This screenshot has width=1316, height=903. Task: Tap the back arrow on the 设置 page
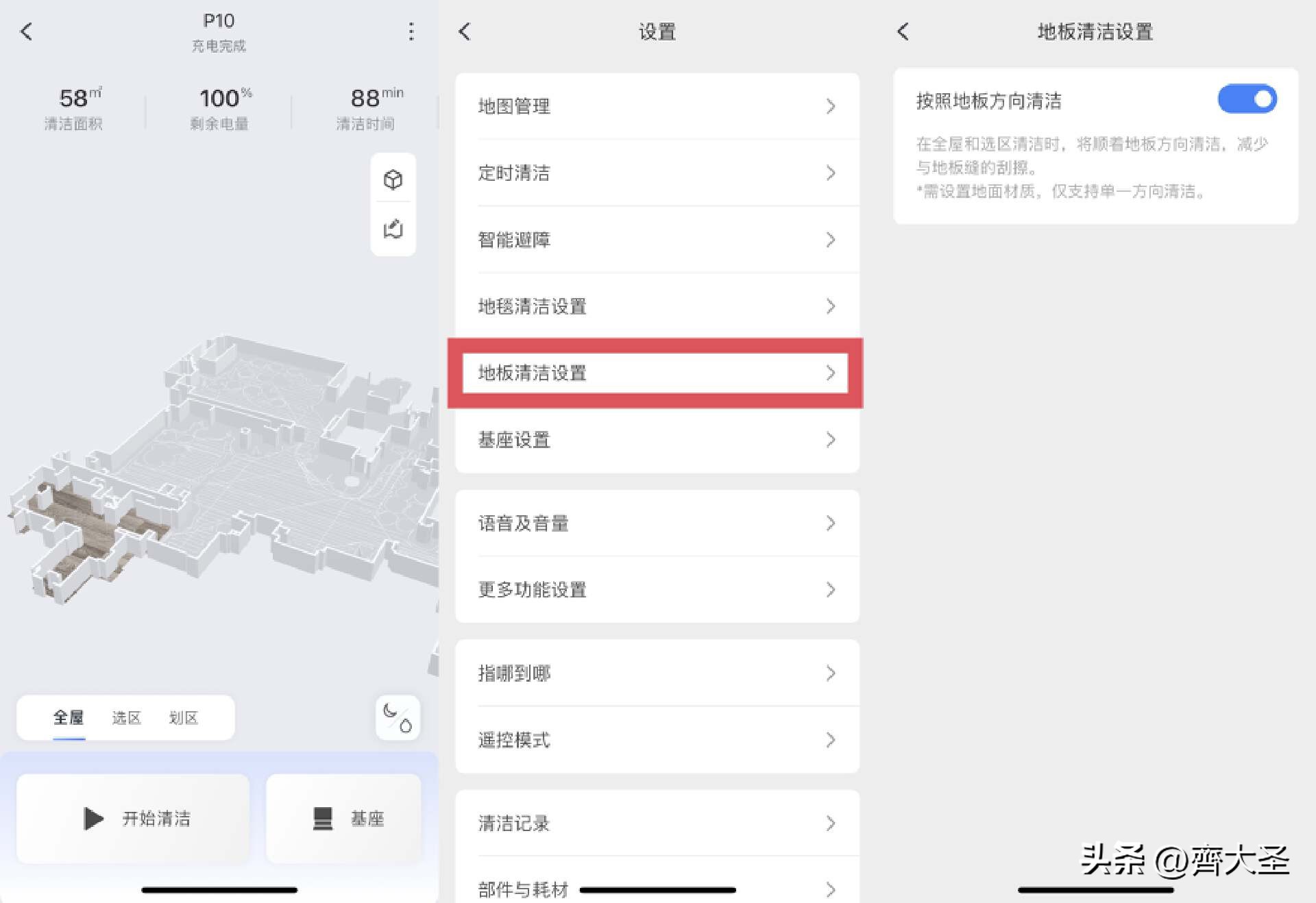pos(464,32)
